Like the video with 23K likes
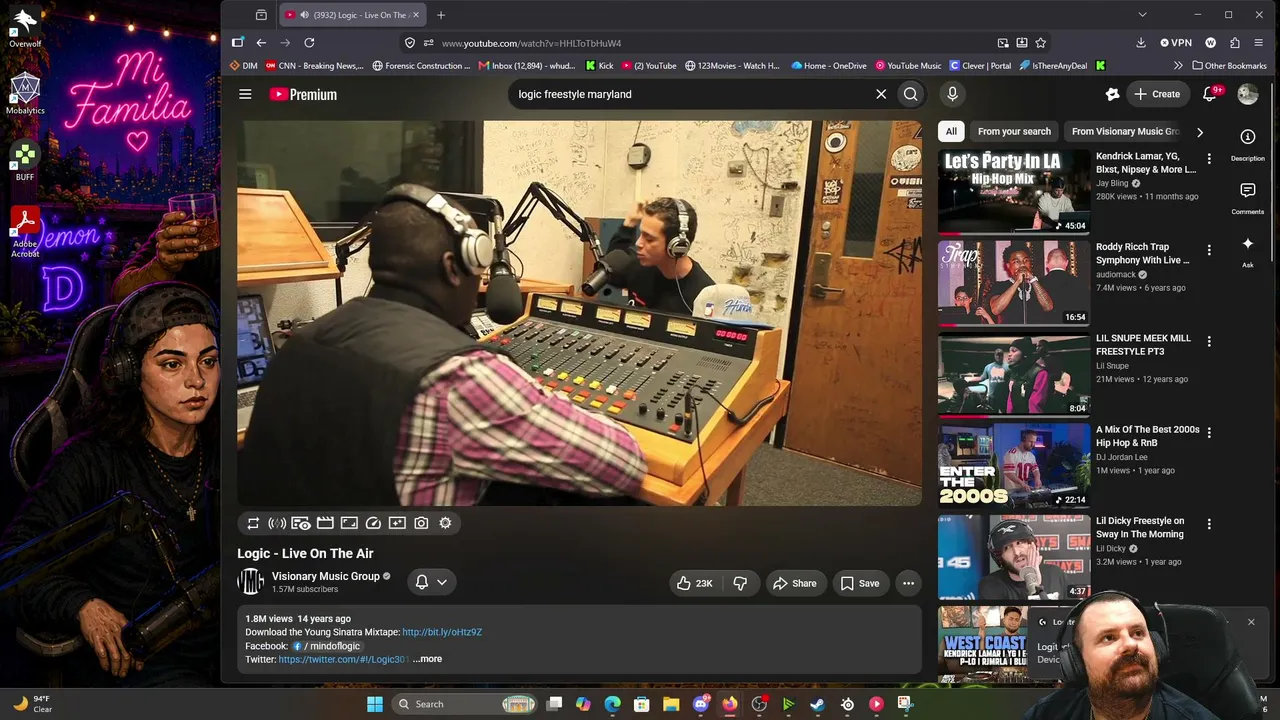Screen dimensions: 1280x720 (x=694, y=583)
